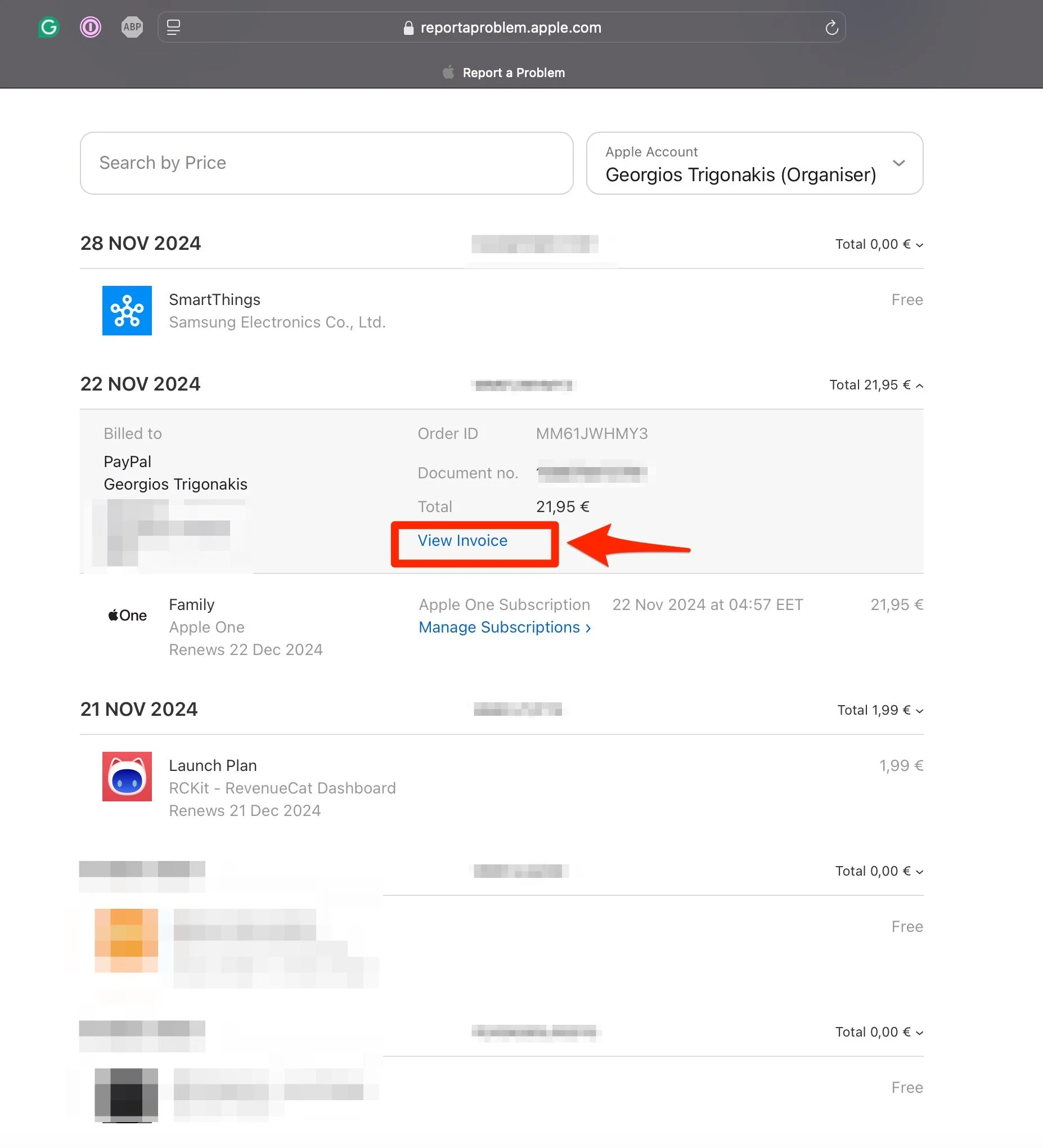Reload the page with the refresh icon

click(x=832, y=28)
